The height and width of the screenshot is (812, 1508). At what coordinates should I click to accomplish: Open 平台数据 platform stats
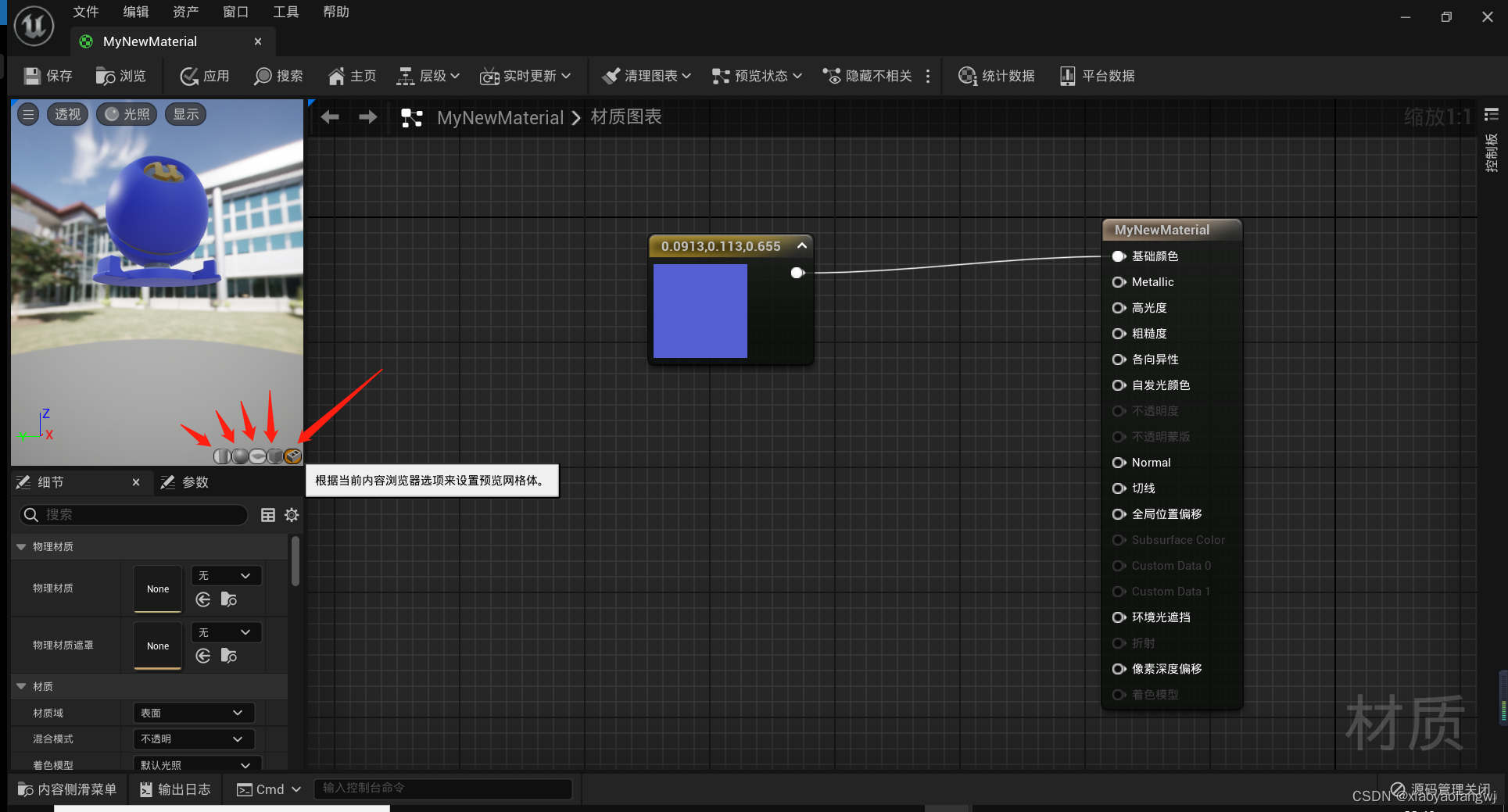[x=1097, y=76]
